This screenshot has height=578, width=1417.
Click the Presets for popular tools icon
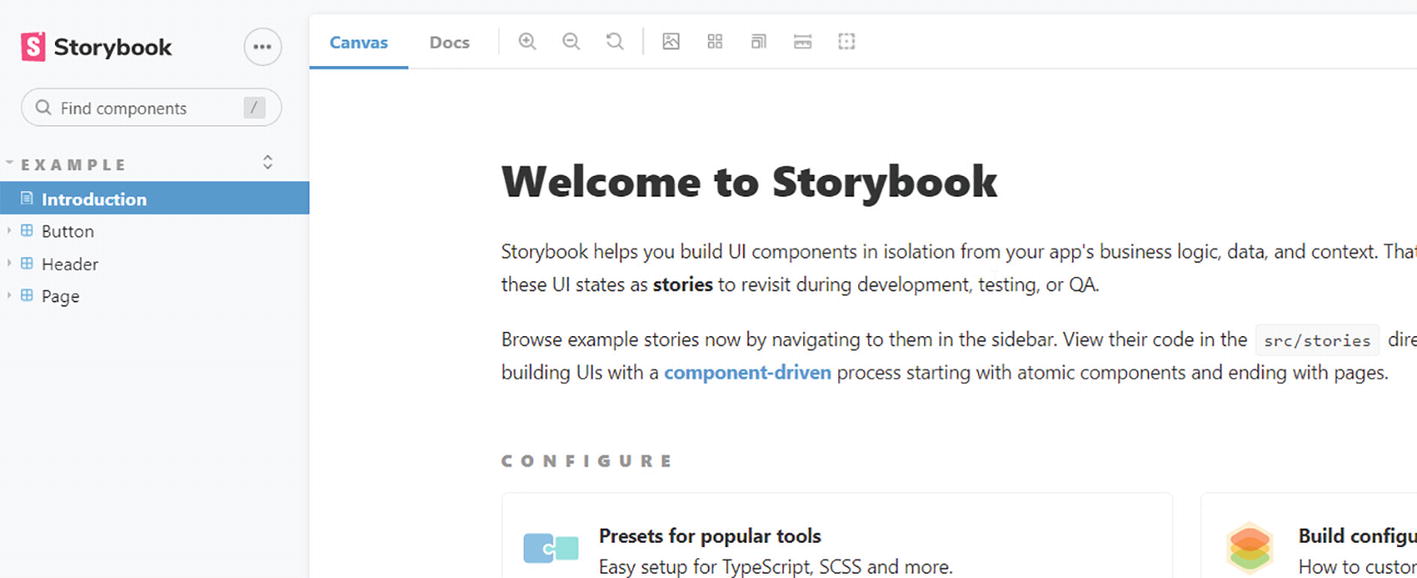click(551, 548)
